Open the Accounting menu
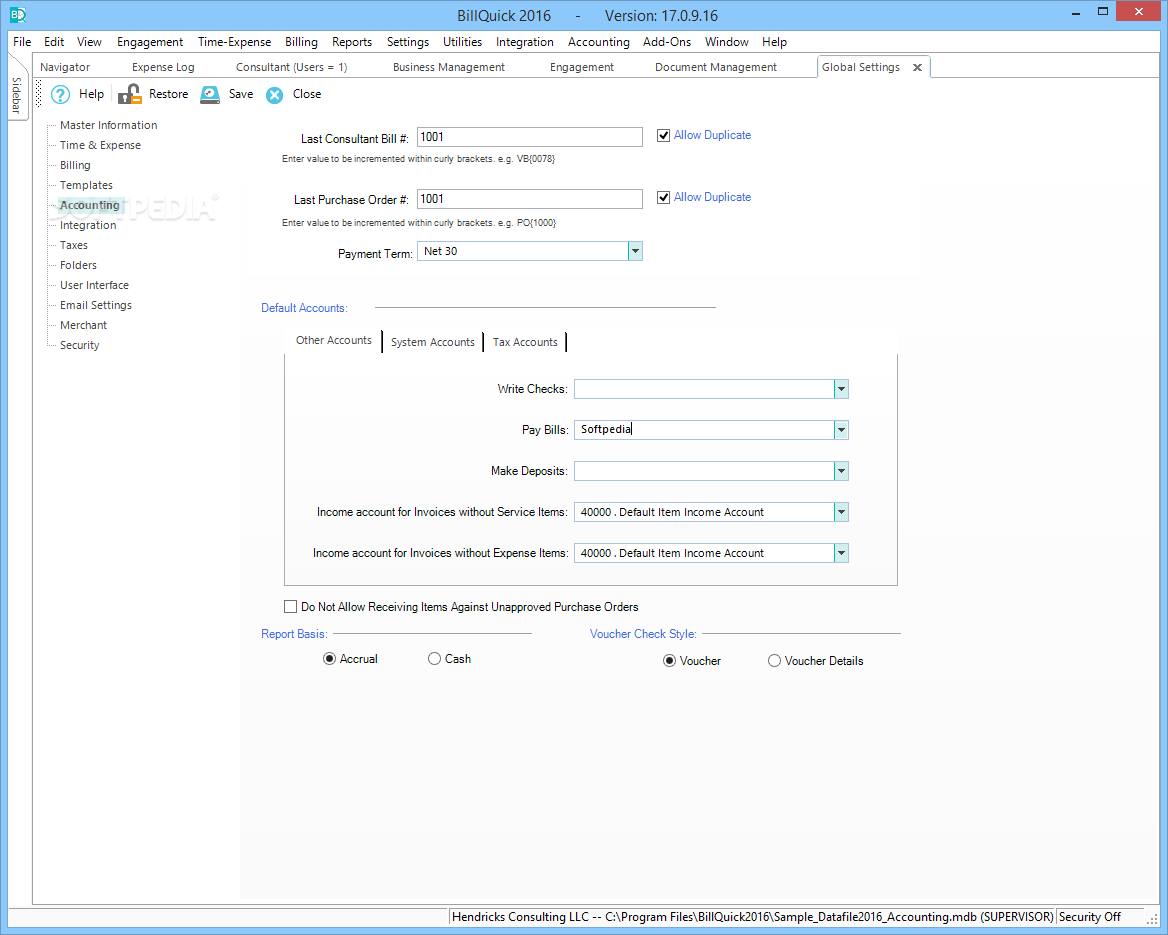This screenshot has width=1168, height=935. point(598,42)
